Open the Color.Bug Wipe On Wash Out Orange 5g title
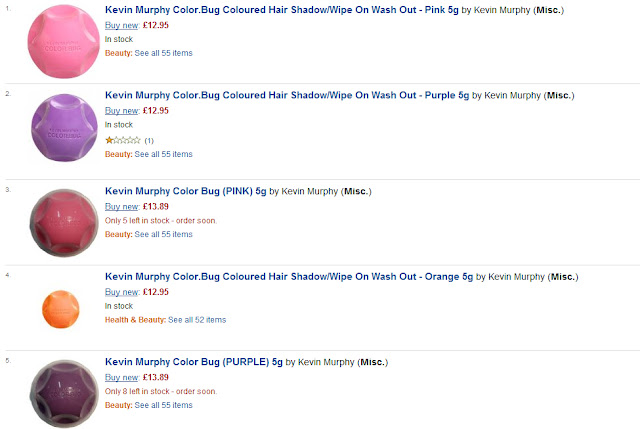The width and height of the screenshot is (640, 429). (x=289, y=276)
